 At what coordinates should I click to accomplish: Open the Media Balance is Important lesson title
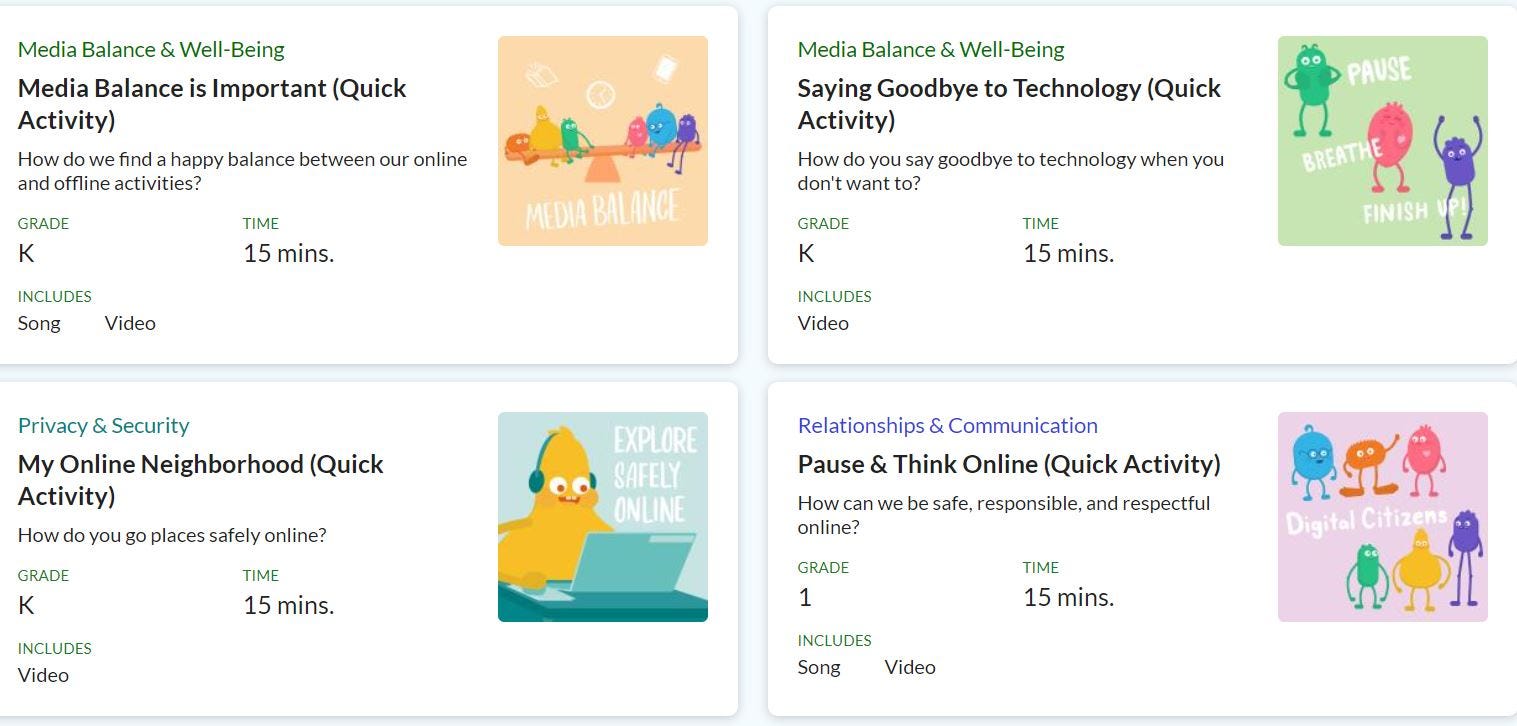click(x=212, y=104)
